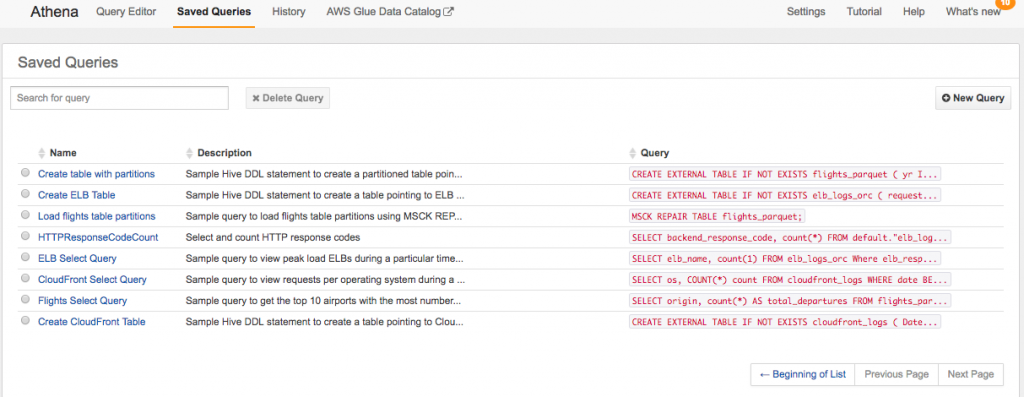Open Create table with partitions query
Screen dimensions: 1024x397
click(96, 174)
